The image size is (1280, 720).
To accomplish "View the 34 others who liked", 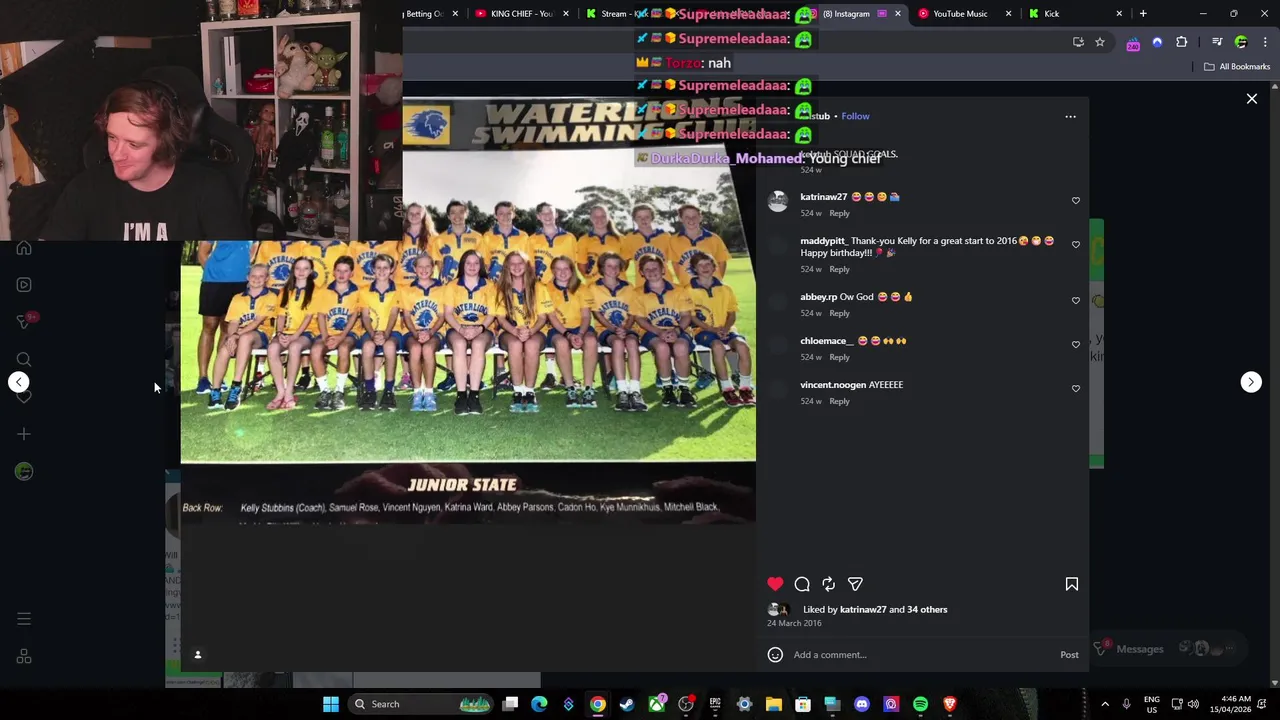I will (x=927, y=609).
